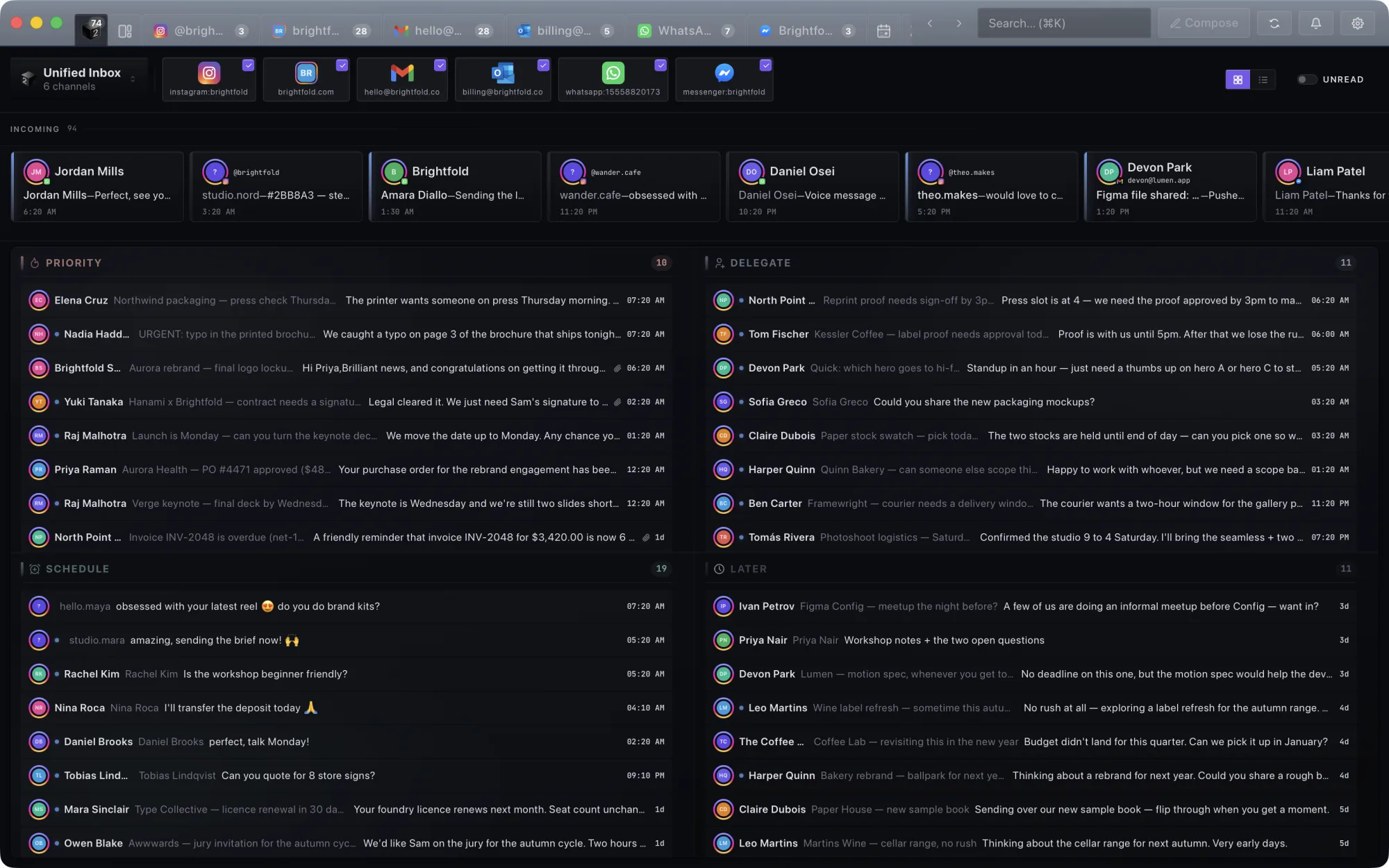Switch to list view layout
Image resolution: width=1389 pixels, height=868 pixels.
click(x=1263, y=80)
